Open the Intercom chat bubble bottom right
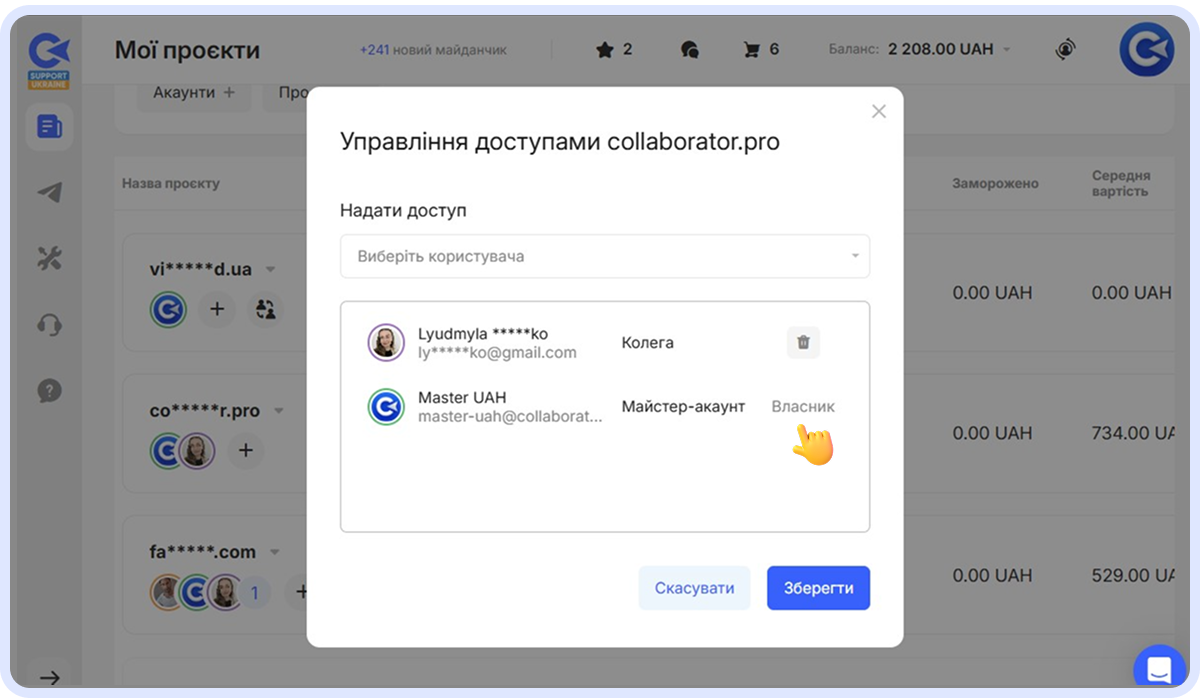The width and height of the screenshot is (1200, 698). [1159, 668]
